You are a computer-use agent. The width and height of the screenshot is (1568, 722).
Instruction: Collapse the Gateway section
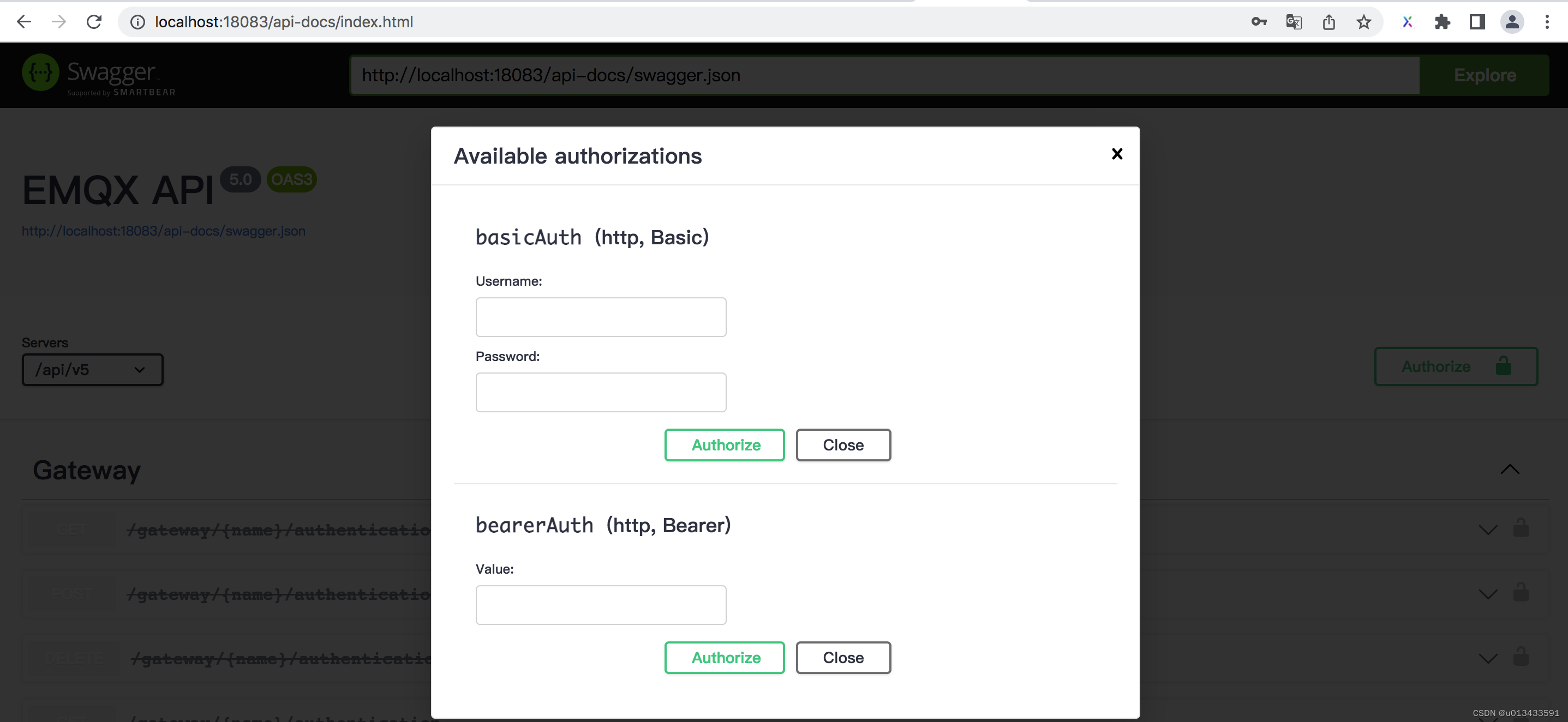coord(1510,470)
